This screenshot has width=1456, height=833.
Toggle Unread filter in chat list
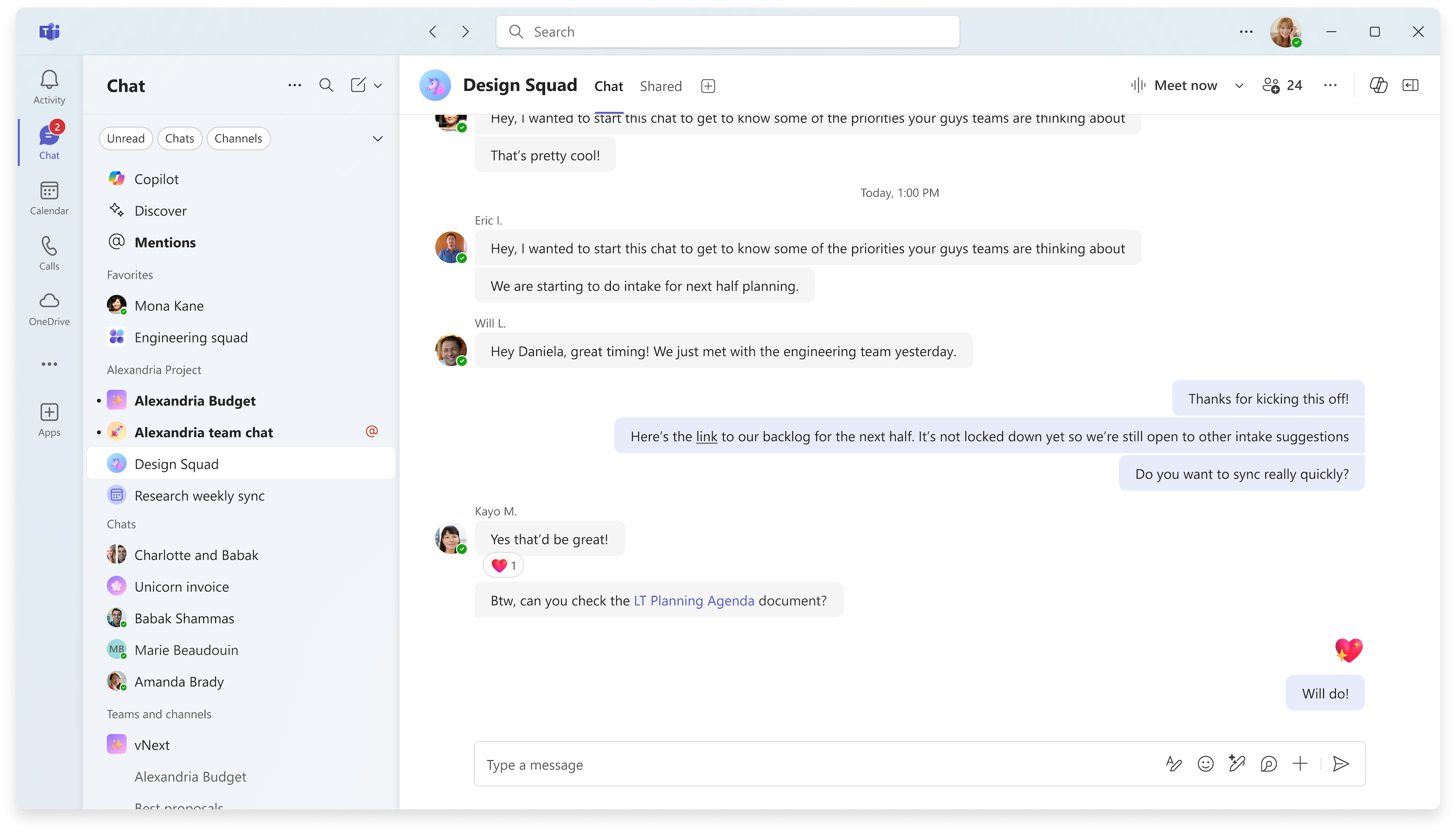tap(125, 138)
